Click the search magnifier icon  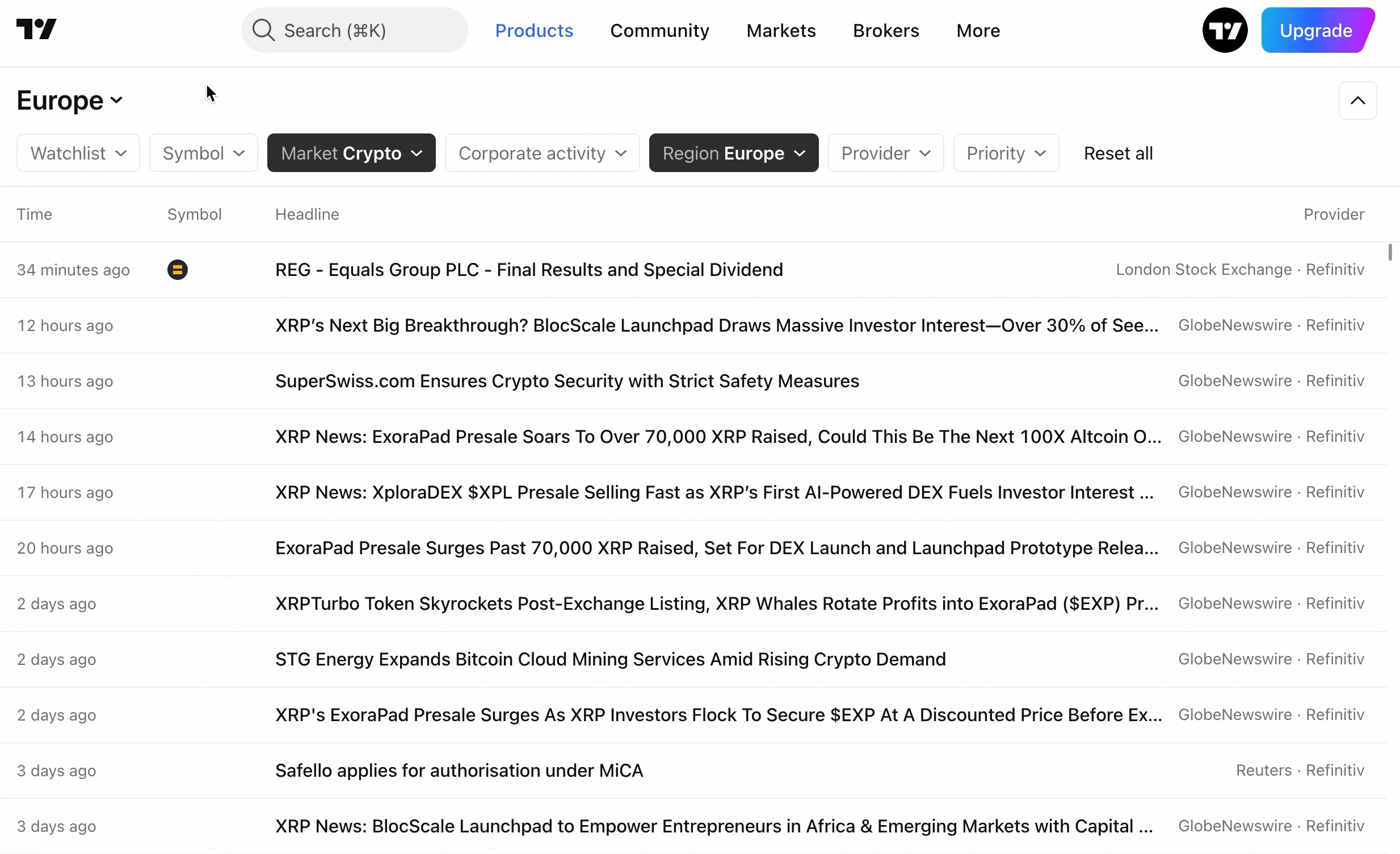pos(263,30)
